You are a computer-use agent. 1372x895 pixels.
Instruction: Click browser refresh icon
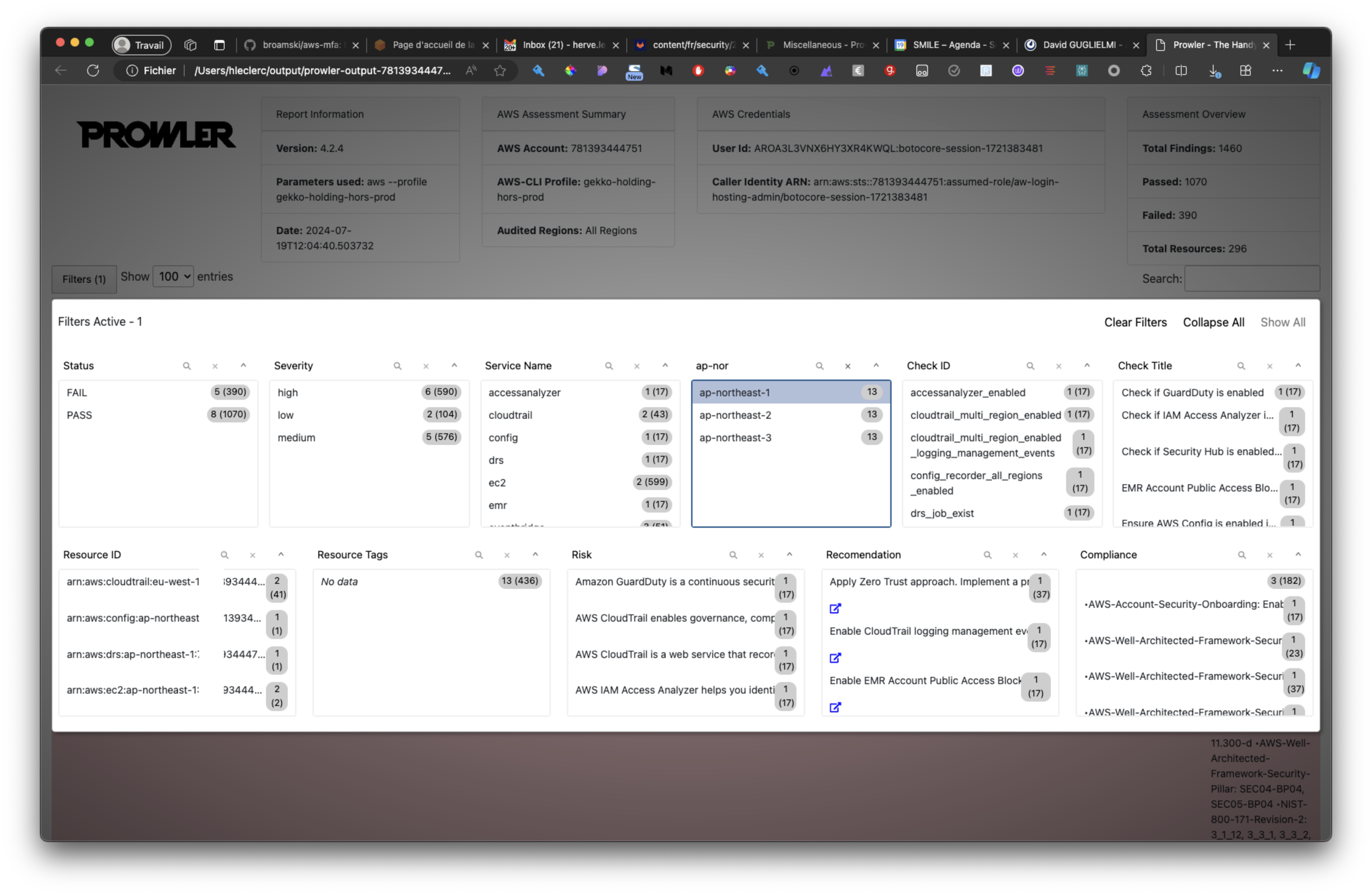click(x=93, y=71)
